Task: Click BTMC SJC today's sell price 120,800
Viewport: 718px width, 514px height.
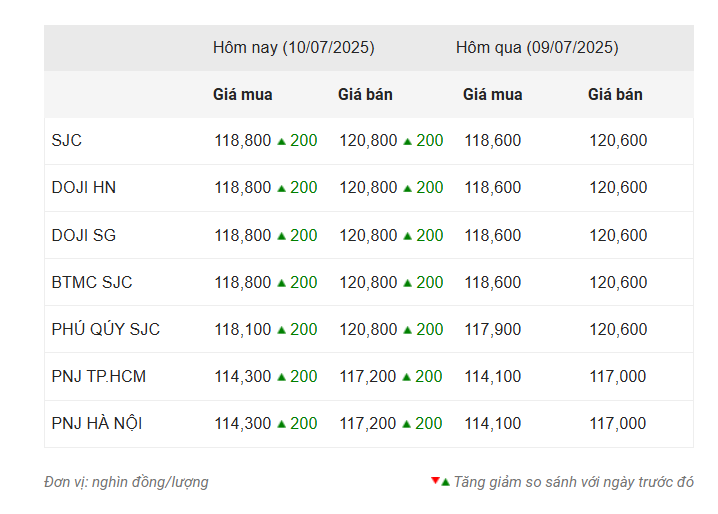Action: click(x=368, y=282)
